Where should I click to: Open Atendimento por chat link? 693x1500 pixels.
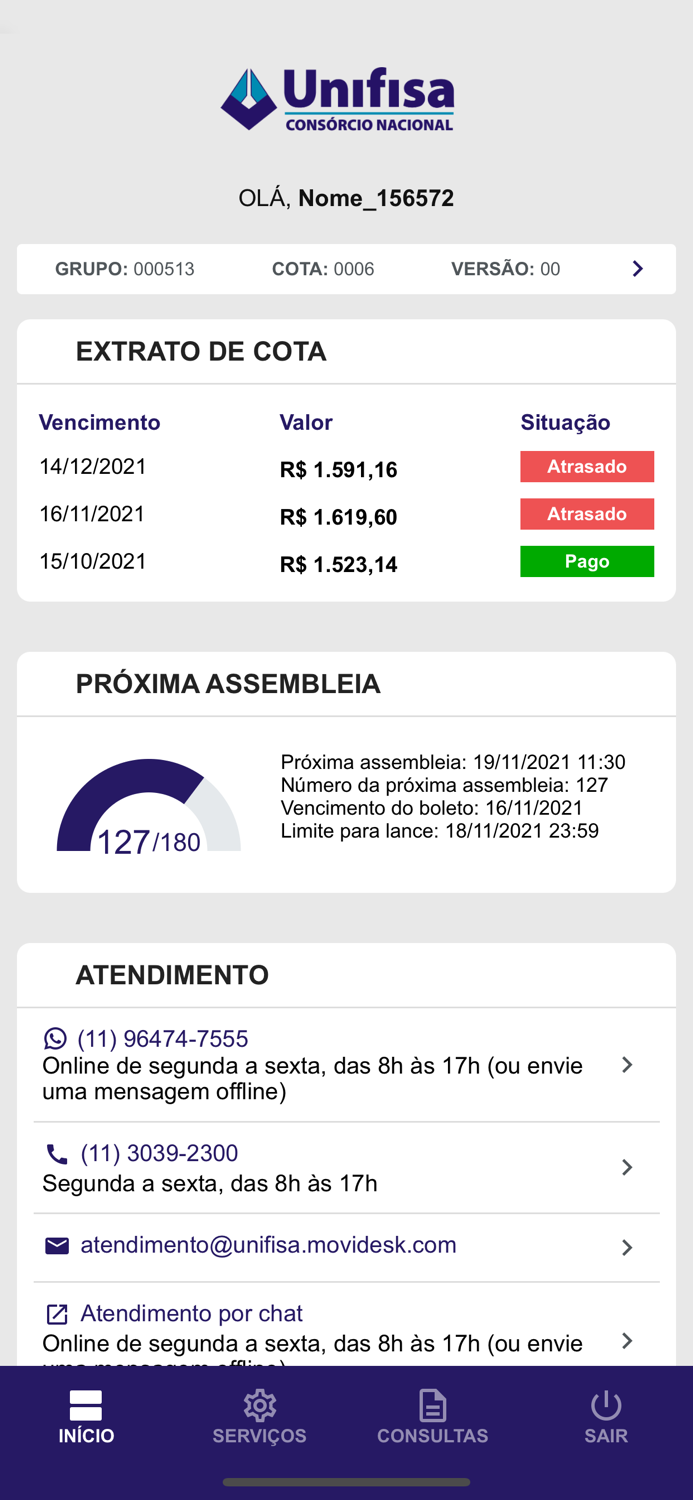click(x=191, y=1313)
